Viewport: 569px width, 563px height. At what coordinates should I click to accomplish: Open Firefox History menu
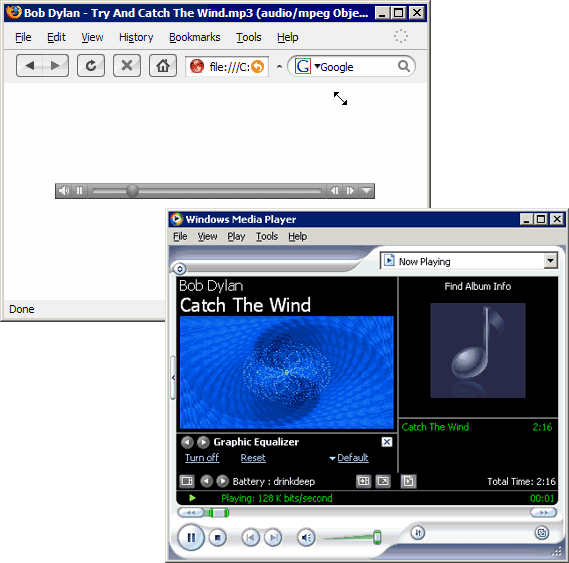pos(136,37)
